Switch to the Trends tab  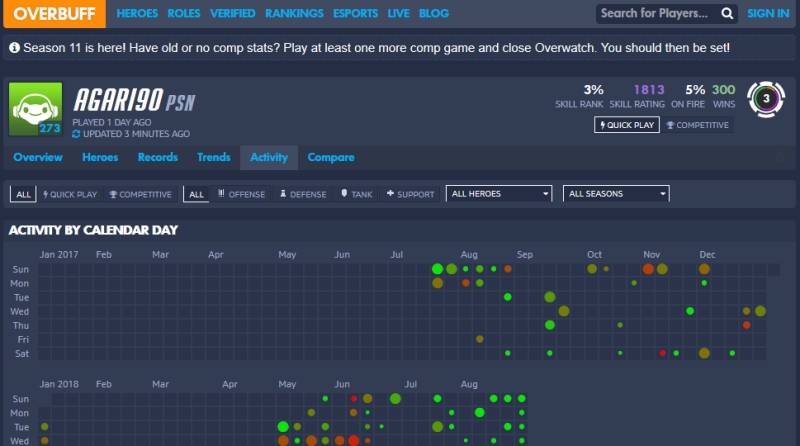tap(214, 157)
